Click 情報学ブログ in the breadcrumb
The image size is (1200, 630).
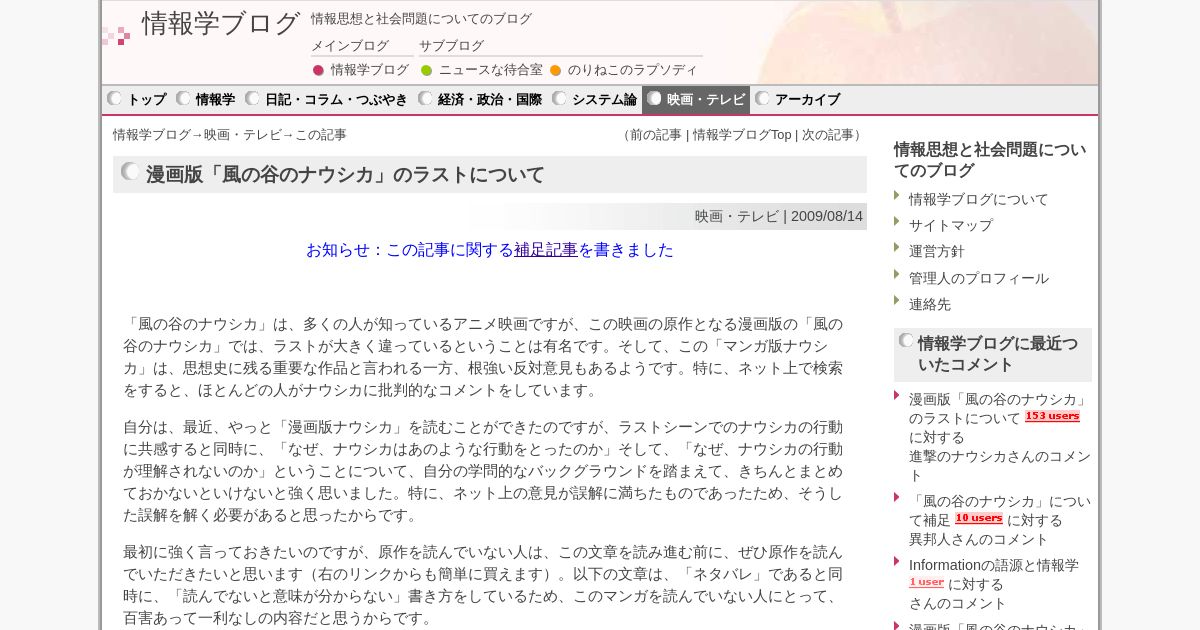pyautogui.click(x=152, y=135)
